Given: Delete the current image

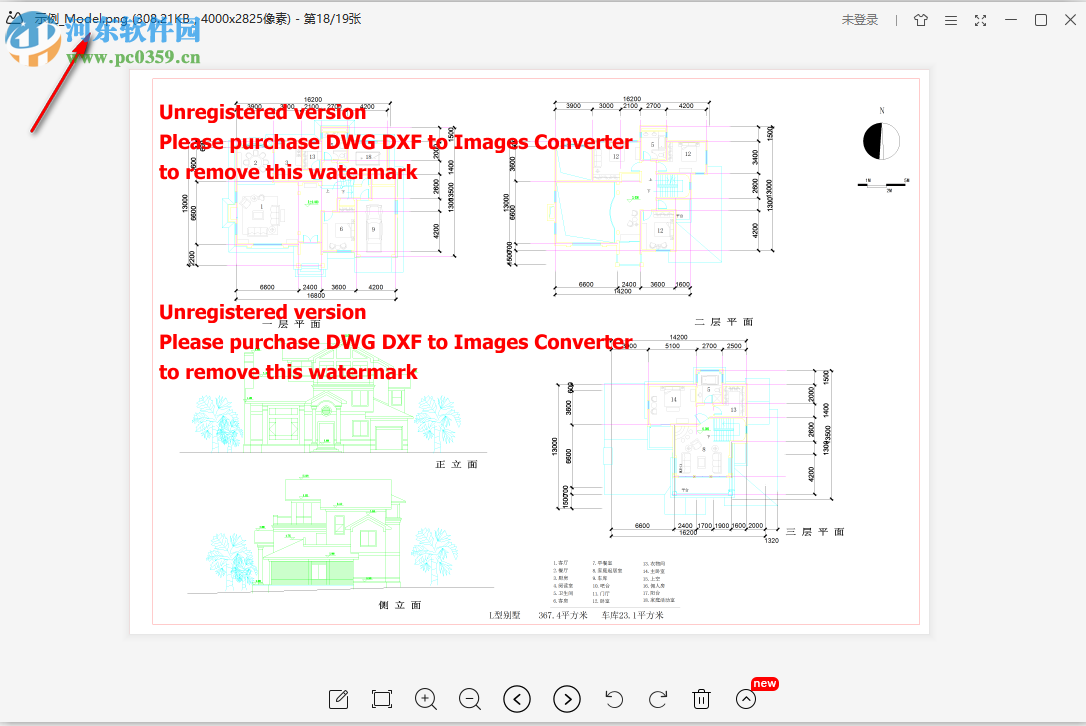Looking at the screenshot, I should [x=701, y=699].
